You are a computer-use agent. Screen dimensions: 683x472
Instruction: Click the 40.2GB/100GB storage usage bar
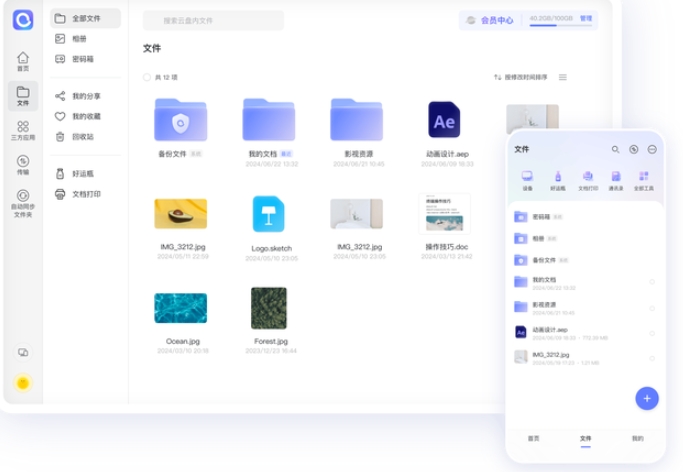tap(560, 25)
